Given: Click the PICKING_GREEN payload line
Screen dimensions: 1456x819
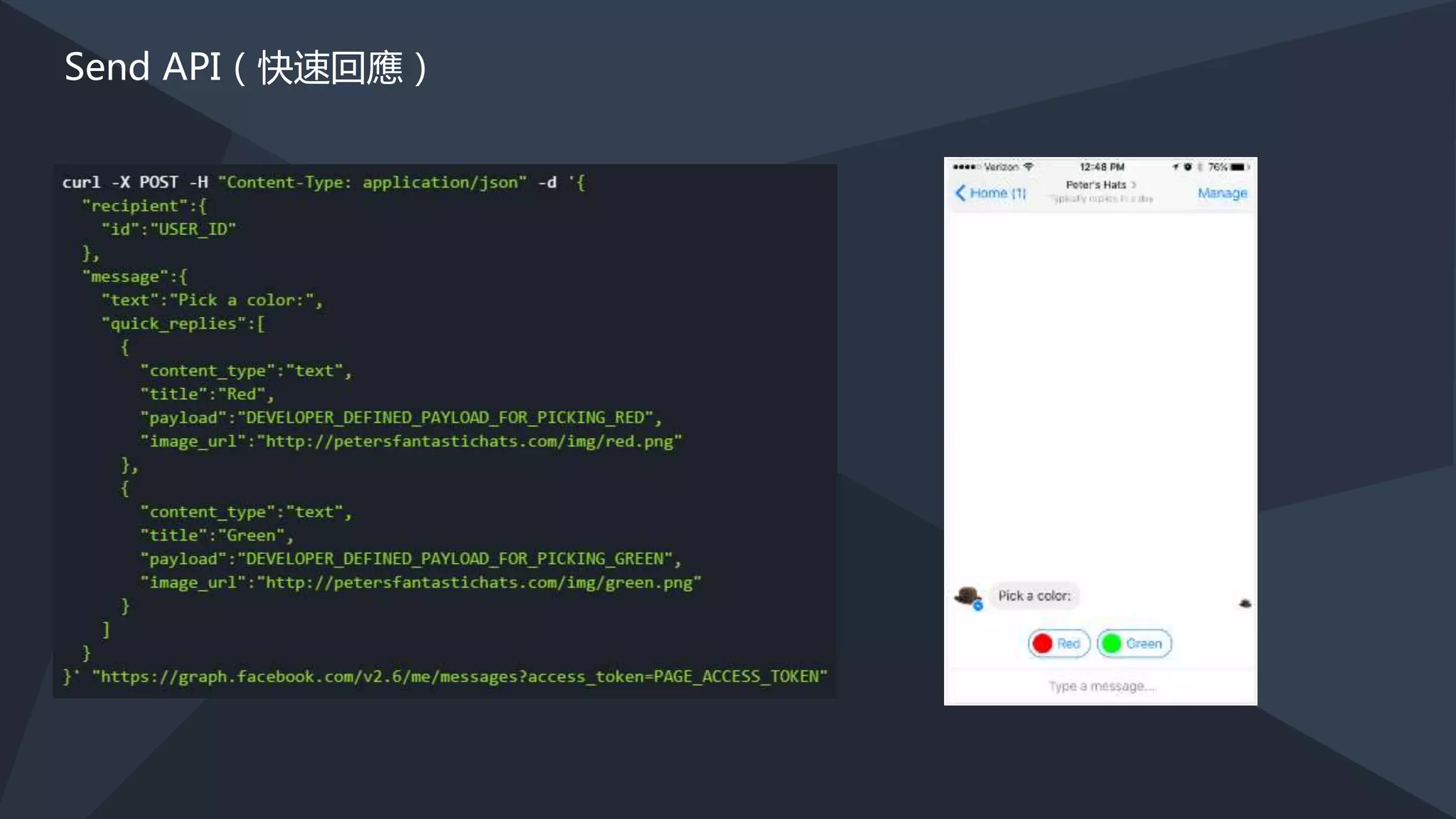Looking at the screenshot, I should click(411, 559).
